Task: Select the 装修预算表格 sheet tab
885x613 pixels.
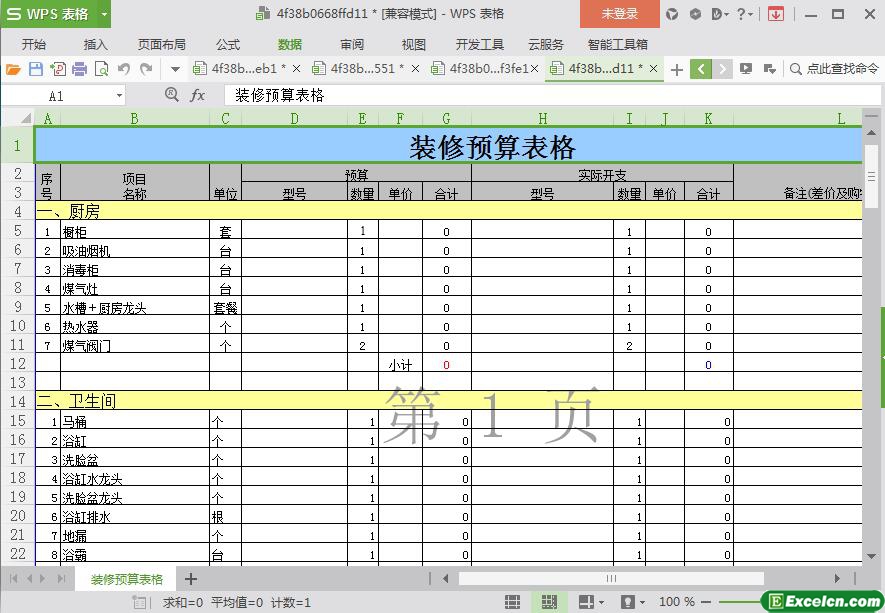Action: tap(127, 579)
